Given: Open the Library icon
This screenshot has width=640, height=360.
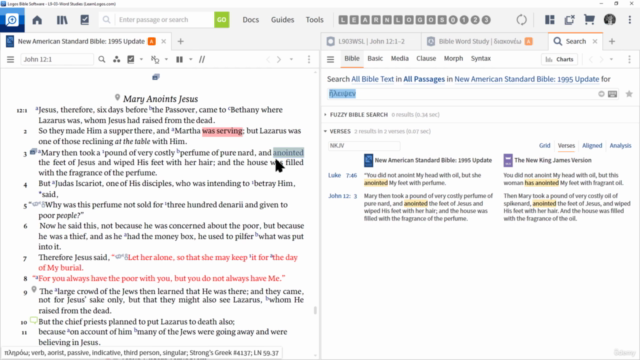Looking at the screenshot, I should (62, 20).
